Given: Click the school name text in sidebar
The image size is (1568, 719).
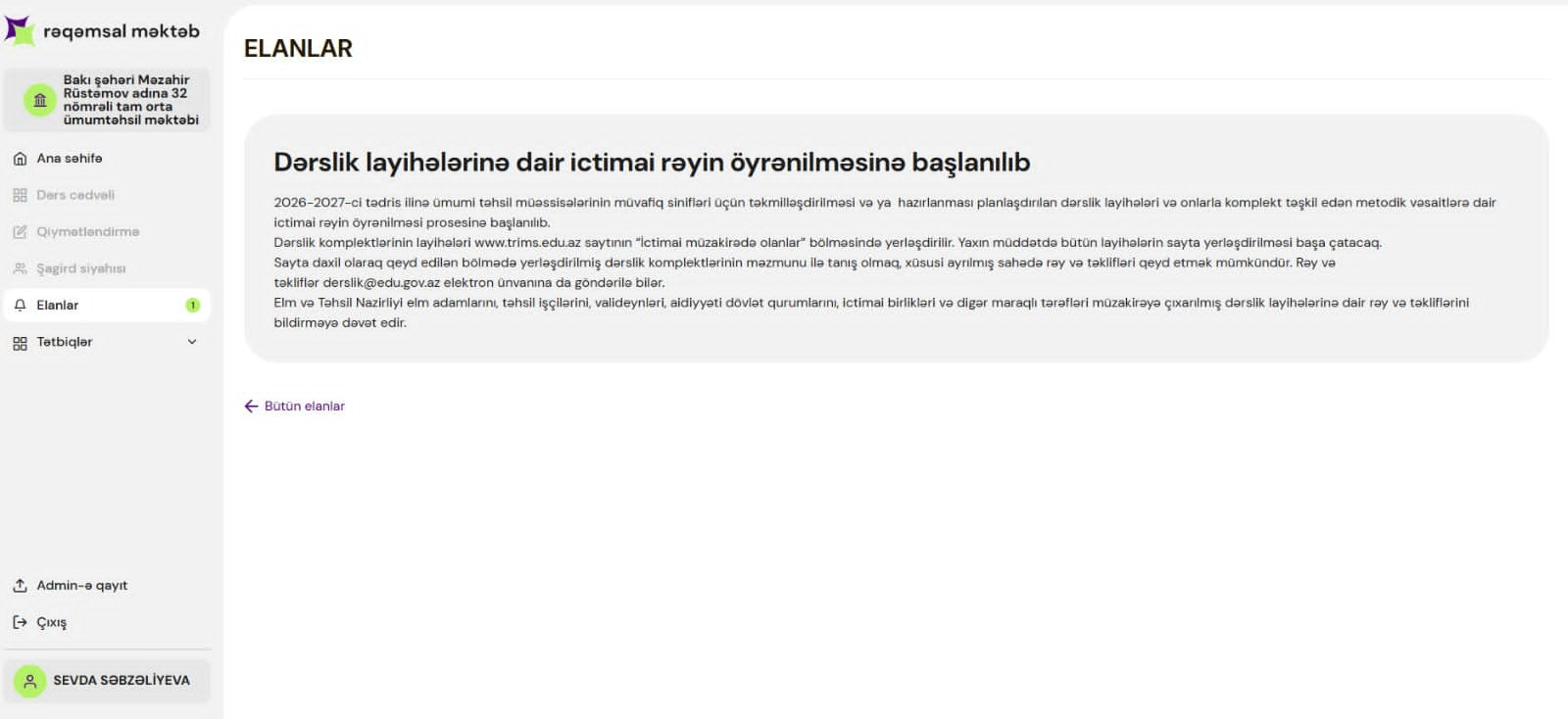Looking at the screenshot, I should [x=129, y=100].
